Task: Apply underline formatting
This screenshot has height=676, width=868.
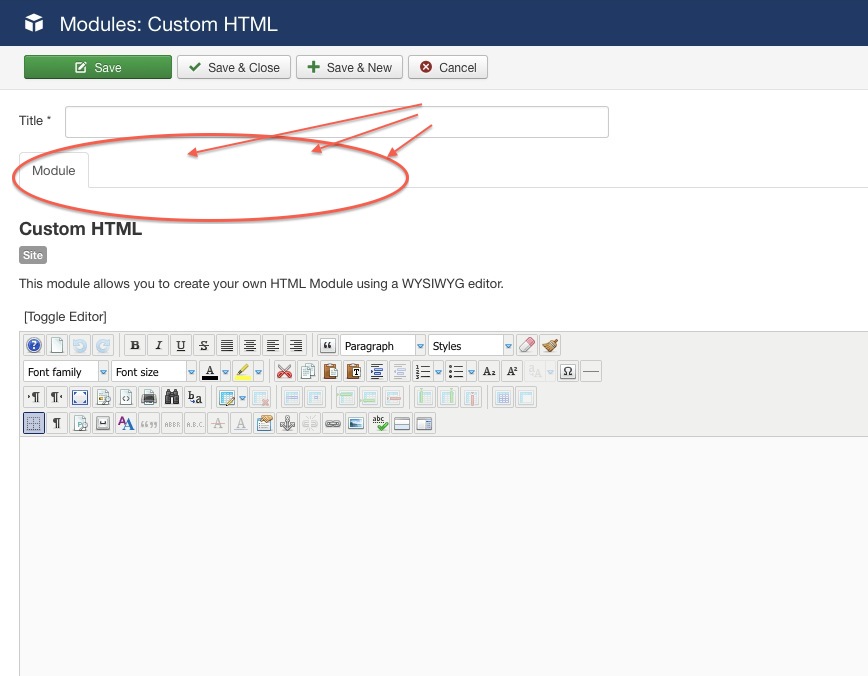Action: [x=180, y=345]
